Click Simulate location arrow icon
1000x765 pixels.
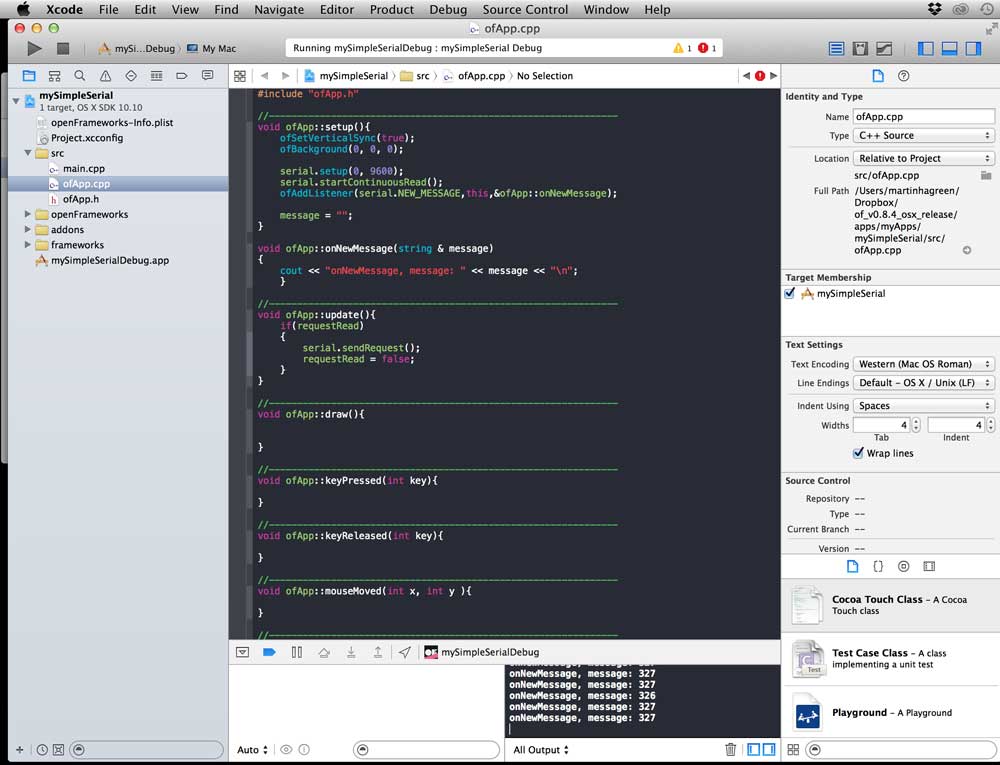[x=404, y=652]
